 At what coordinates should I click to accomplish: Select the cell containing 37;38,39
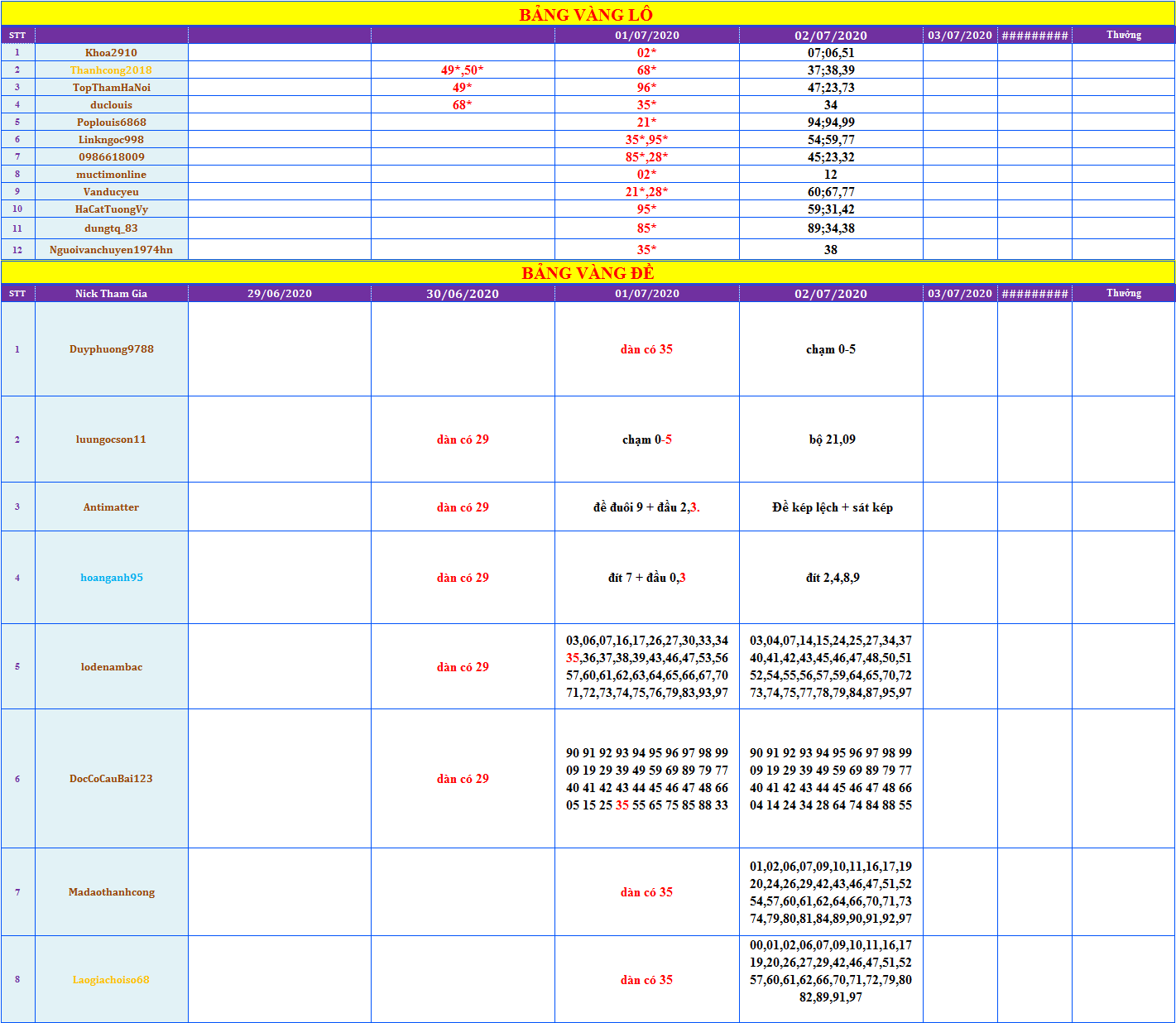point(831,70)
